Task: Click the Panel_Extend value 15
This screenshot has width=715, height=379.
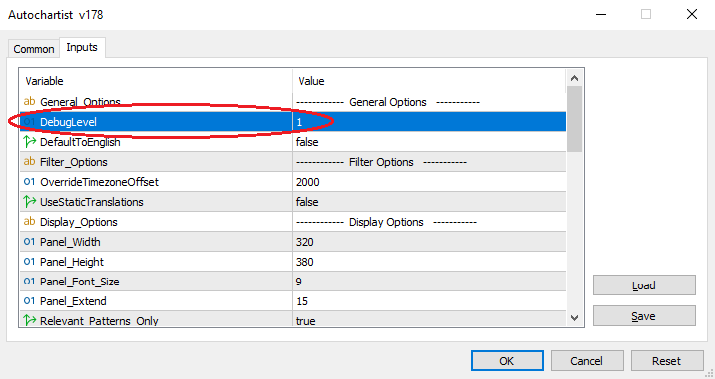Action: 302,301
